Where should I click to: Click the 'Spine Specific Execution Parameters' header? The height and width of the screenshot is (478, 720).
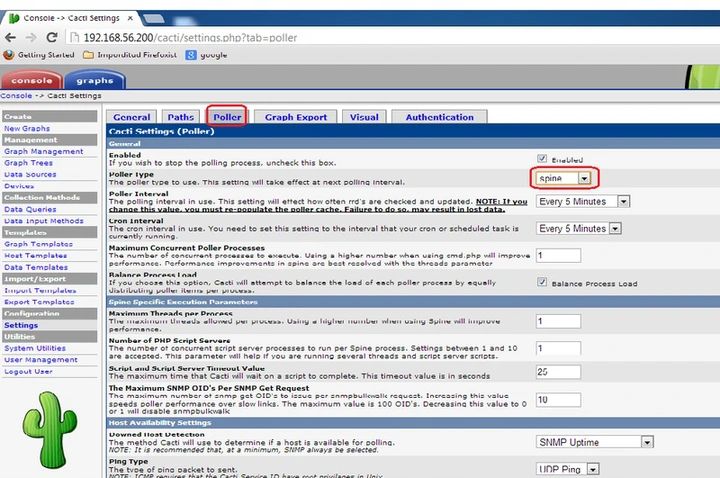point(183,302)
